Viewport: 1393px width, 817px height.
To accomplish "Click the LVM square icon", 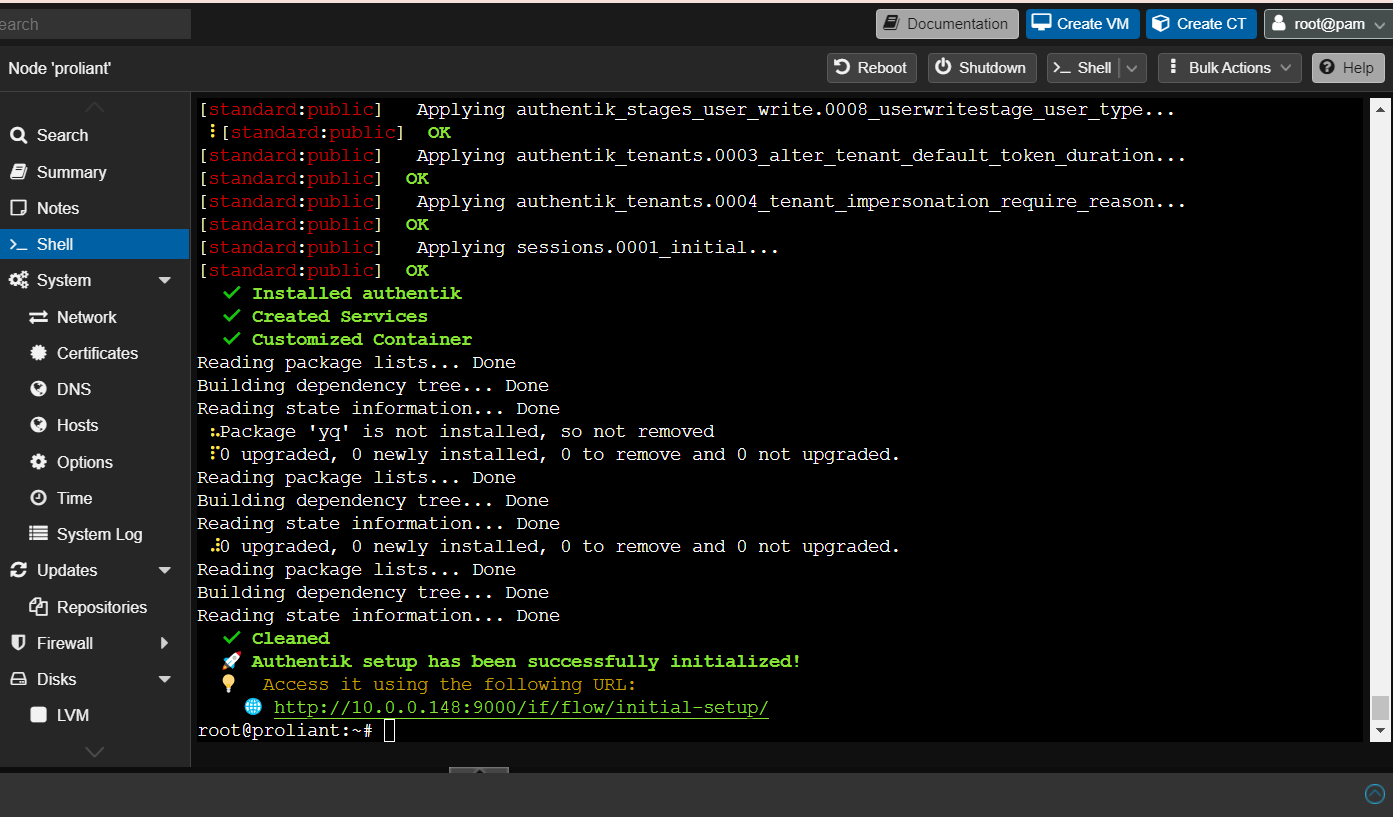I will (x=38, y=715).
